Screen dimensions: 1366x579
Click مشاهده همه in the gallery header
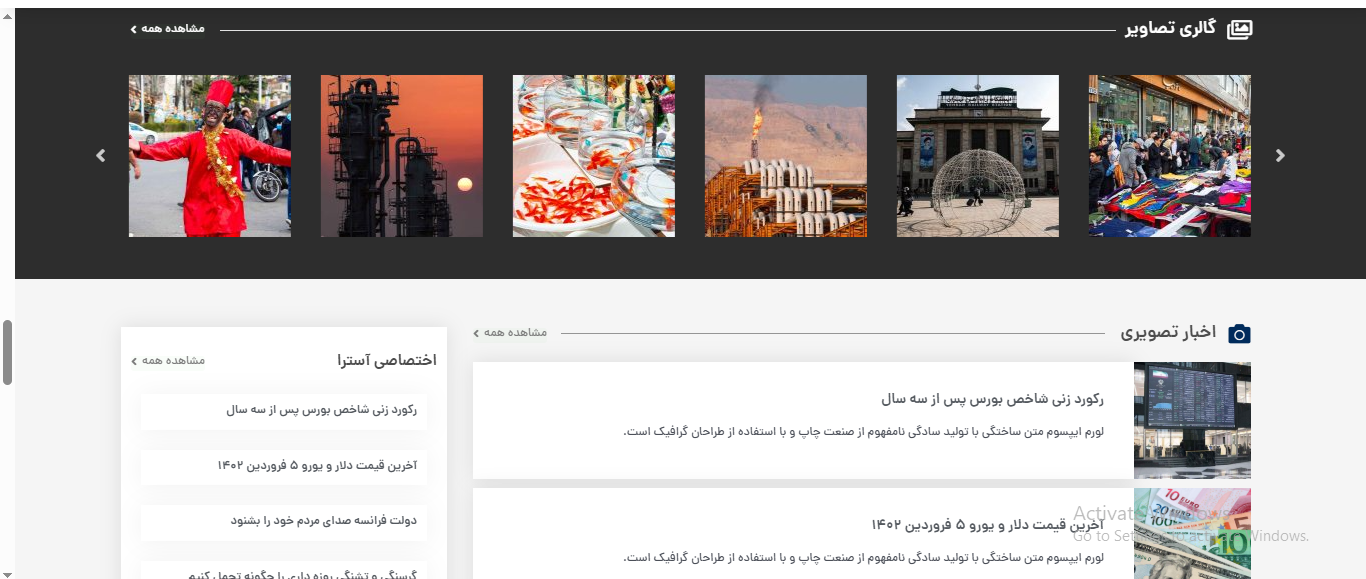[x=168, y=29]
